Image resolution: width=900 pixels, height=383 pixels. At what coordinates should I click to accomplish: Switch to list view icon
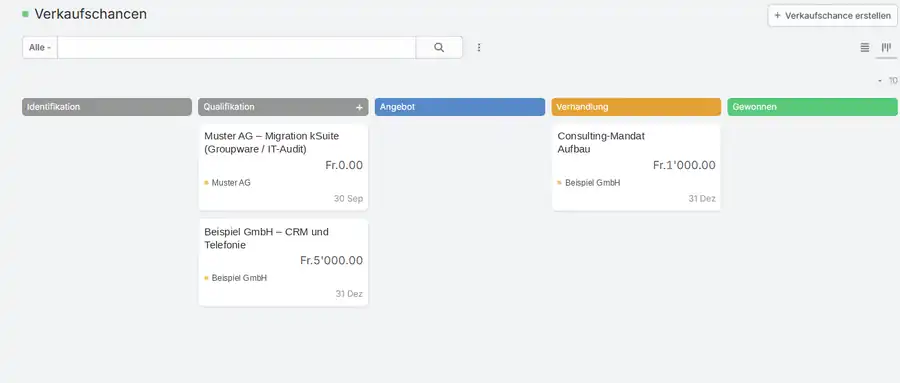[x=864, y=48]
